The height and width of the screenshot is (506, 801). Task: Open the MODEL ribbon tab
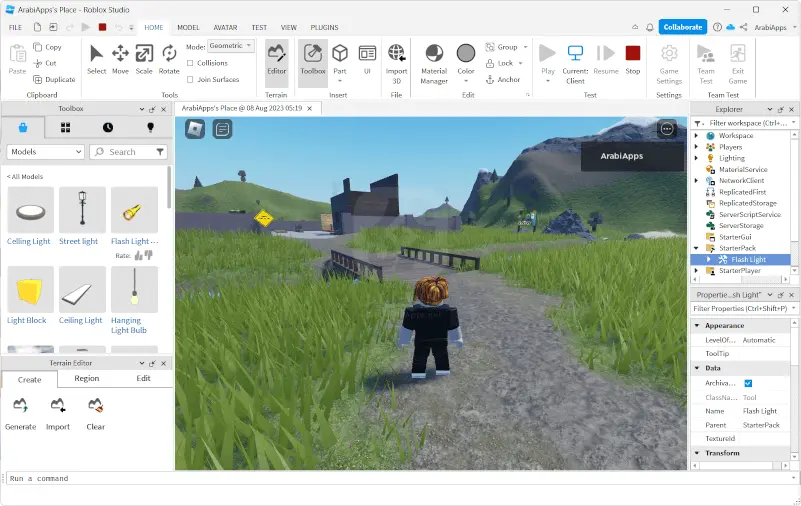tap(188, 27)
